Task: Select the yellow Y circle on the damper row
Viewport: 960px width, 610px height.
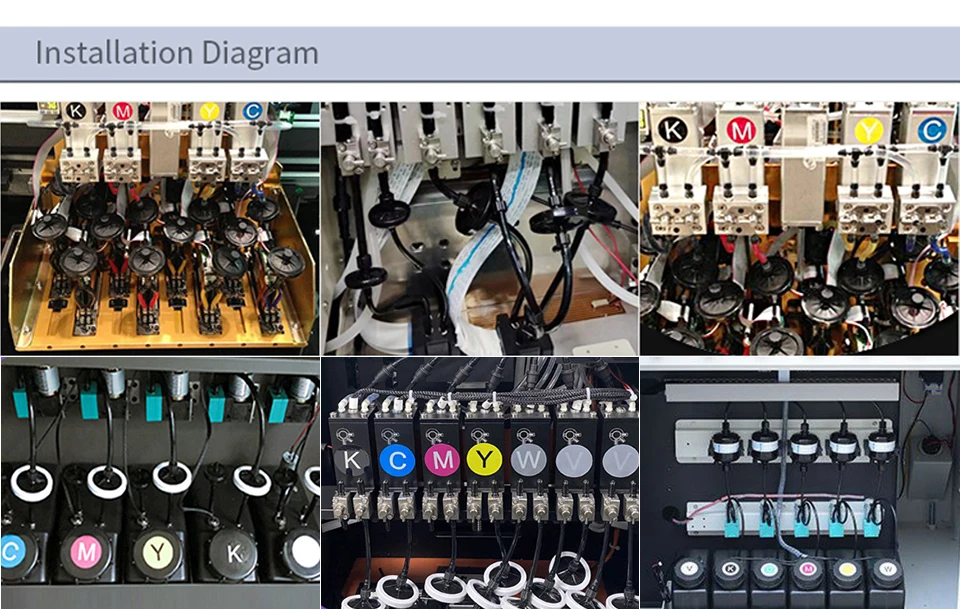Action: (x=484, y=459)
